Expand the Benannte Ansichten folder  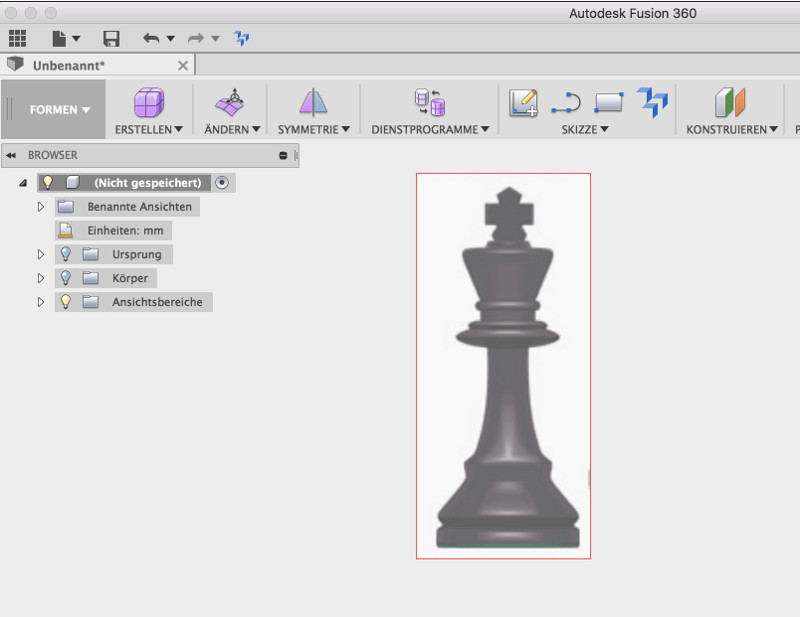point(41,207)
